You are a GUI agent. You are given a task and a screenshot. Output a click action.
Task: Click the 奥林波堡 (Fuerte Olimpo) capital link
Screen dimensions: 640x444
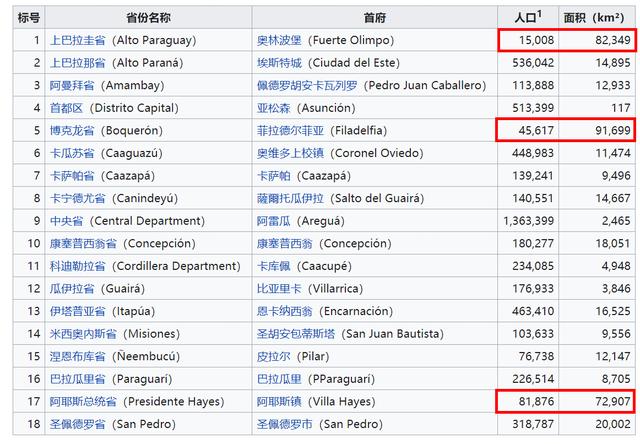pyautogui.click(x=280, y=41)
